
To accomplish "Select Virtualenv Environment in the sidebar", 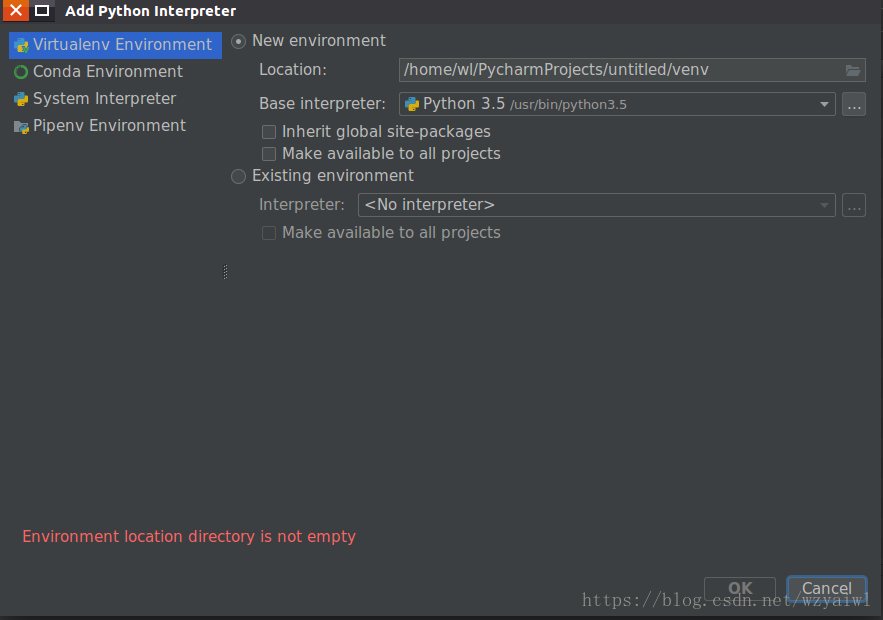I will tap(115, 45).
